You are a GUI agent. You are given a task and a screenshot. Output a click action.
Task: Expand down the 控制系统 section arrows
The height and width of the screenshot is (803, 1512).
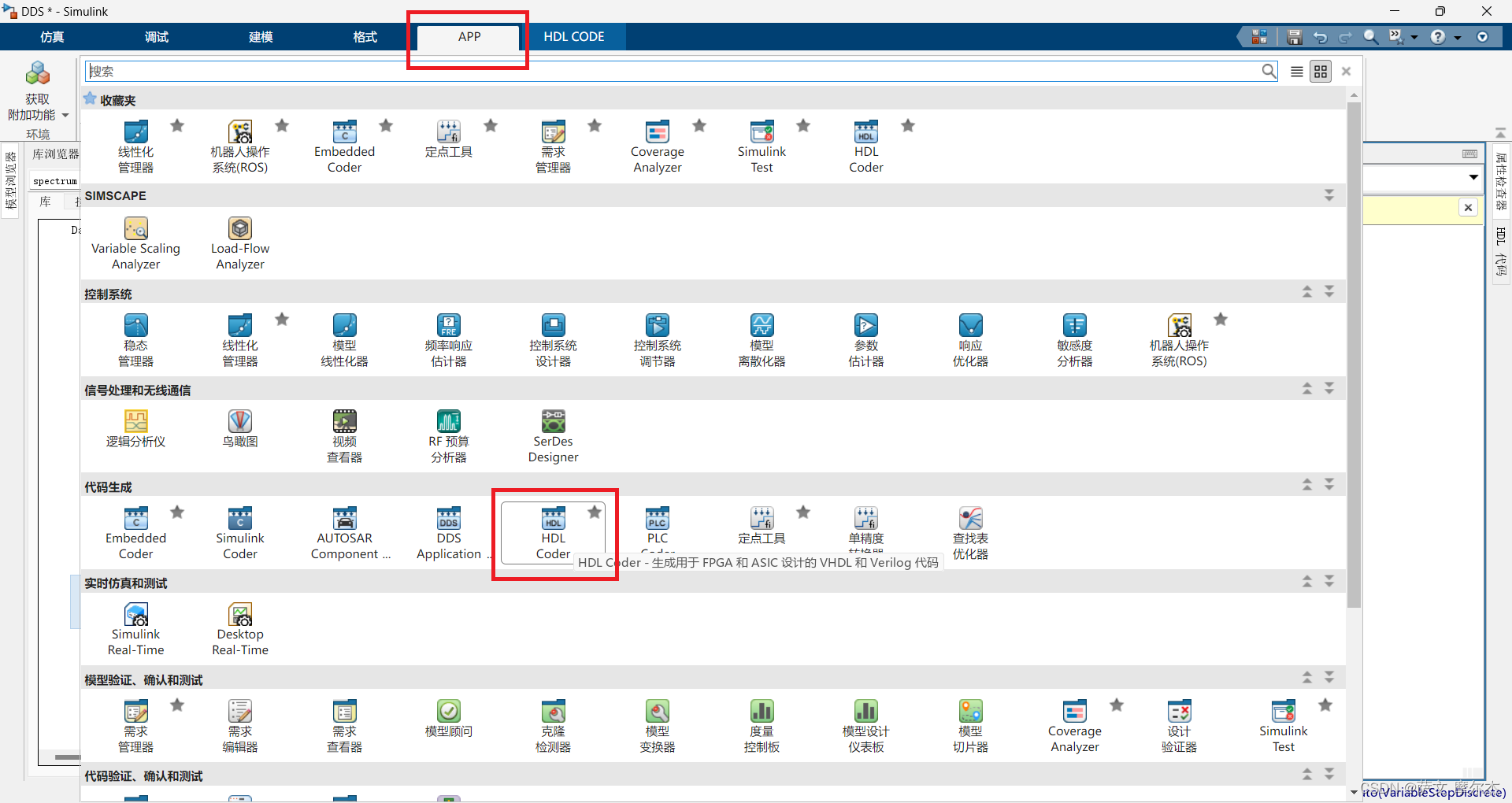tap(1329, 292)
